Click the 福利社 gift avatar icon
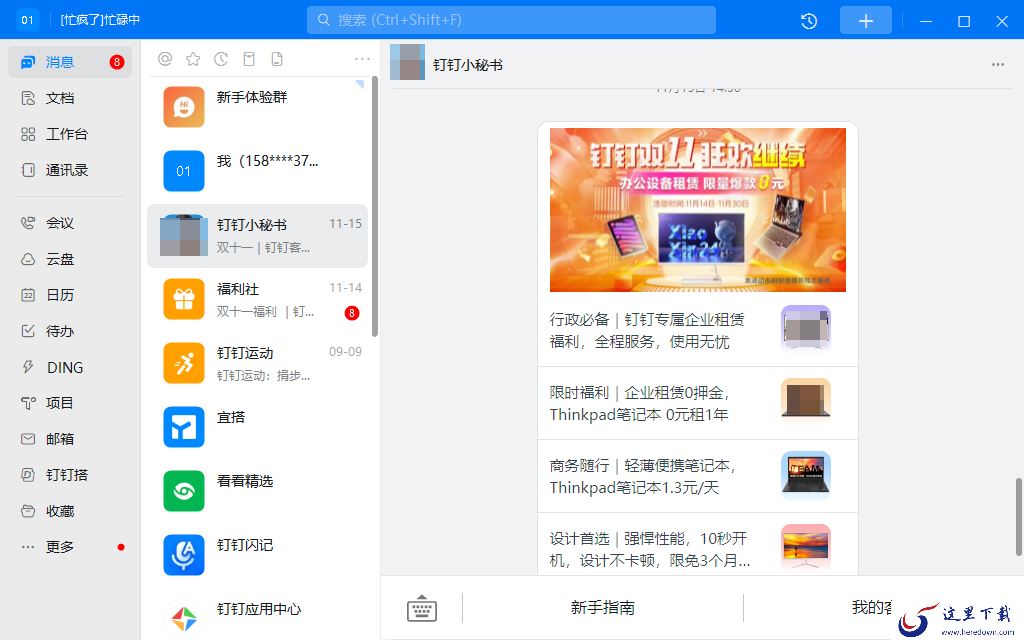This screenshot has height=640, width=1024. click(x=184, y=299)
